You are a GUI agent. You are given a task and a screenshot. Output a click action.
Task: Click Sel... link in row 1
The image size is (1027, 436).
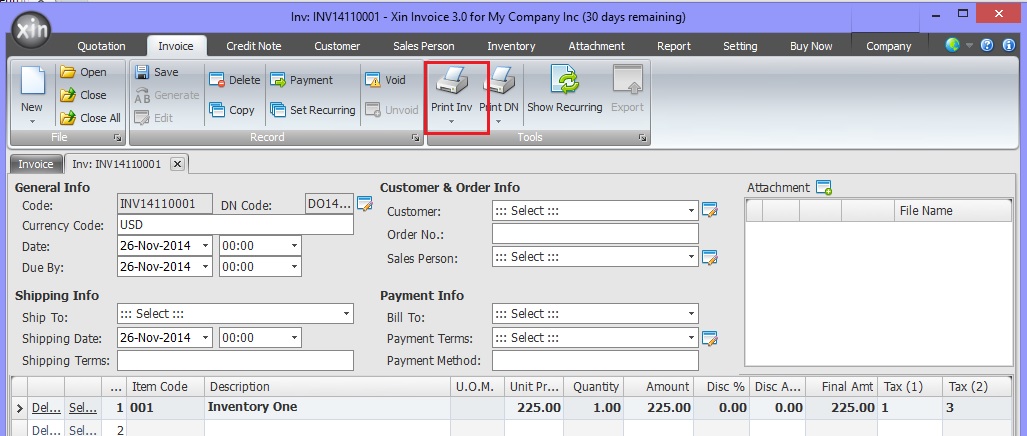pos(83,408)
